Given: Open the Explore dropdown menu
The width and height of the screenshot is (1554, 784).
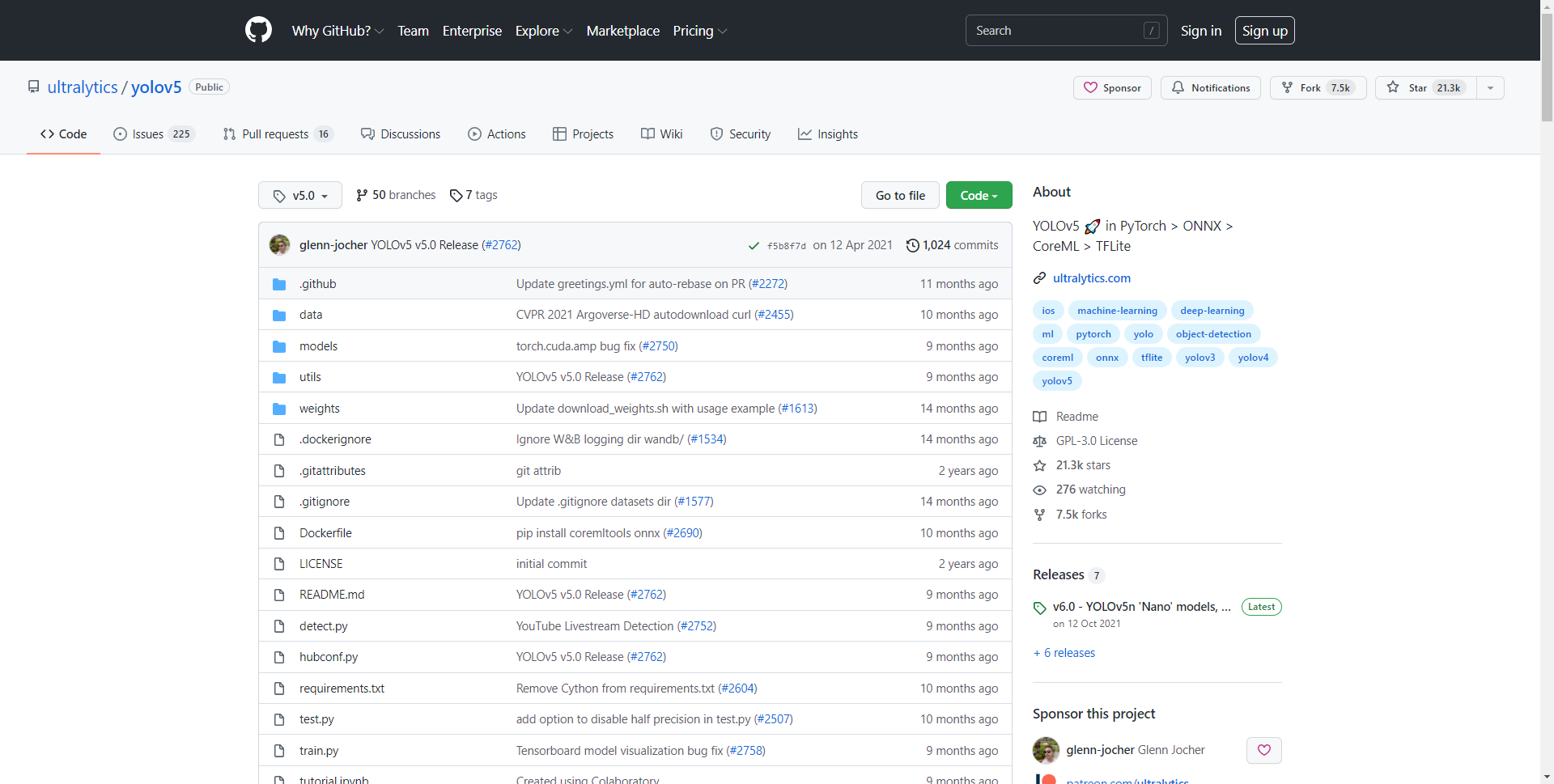Looking at the screenshot, I should pos(544,31).
